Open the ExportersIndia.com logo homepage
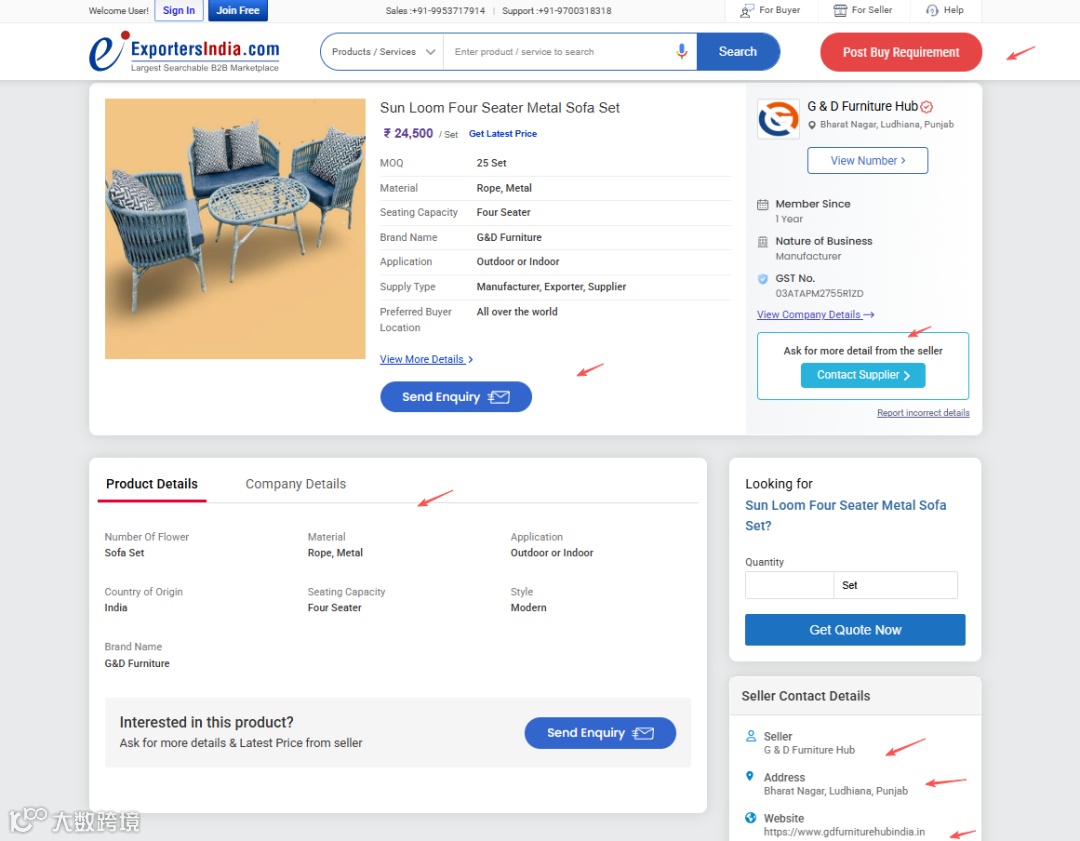 [184, 52]
